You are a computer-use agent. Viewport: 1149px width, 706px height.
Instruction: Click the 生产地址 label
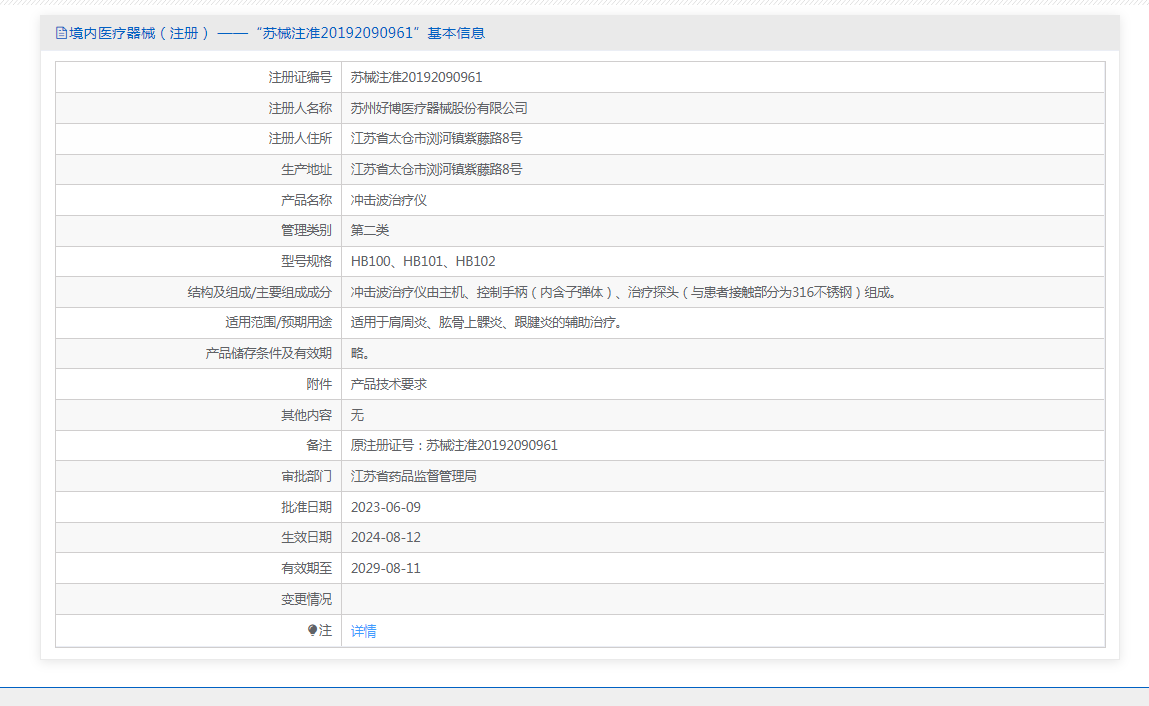306,169
